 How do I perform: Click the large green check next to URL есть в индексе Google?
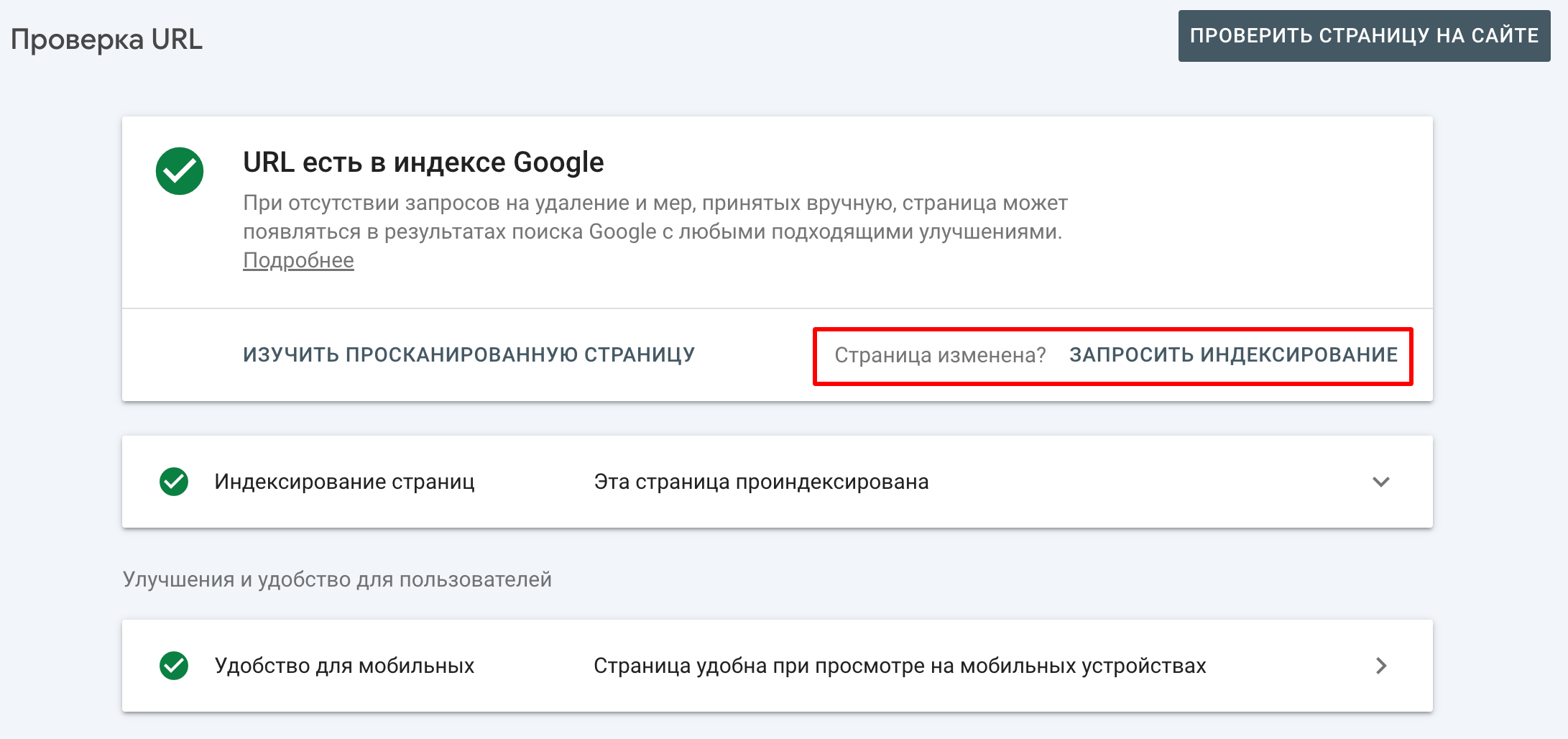point(180,171)
